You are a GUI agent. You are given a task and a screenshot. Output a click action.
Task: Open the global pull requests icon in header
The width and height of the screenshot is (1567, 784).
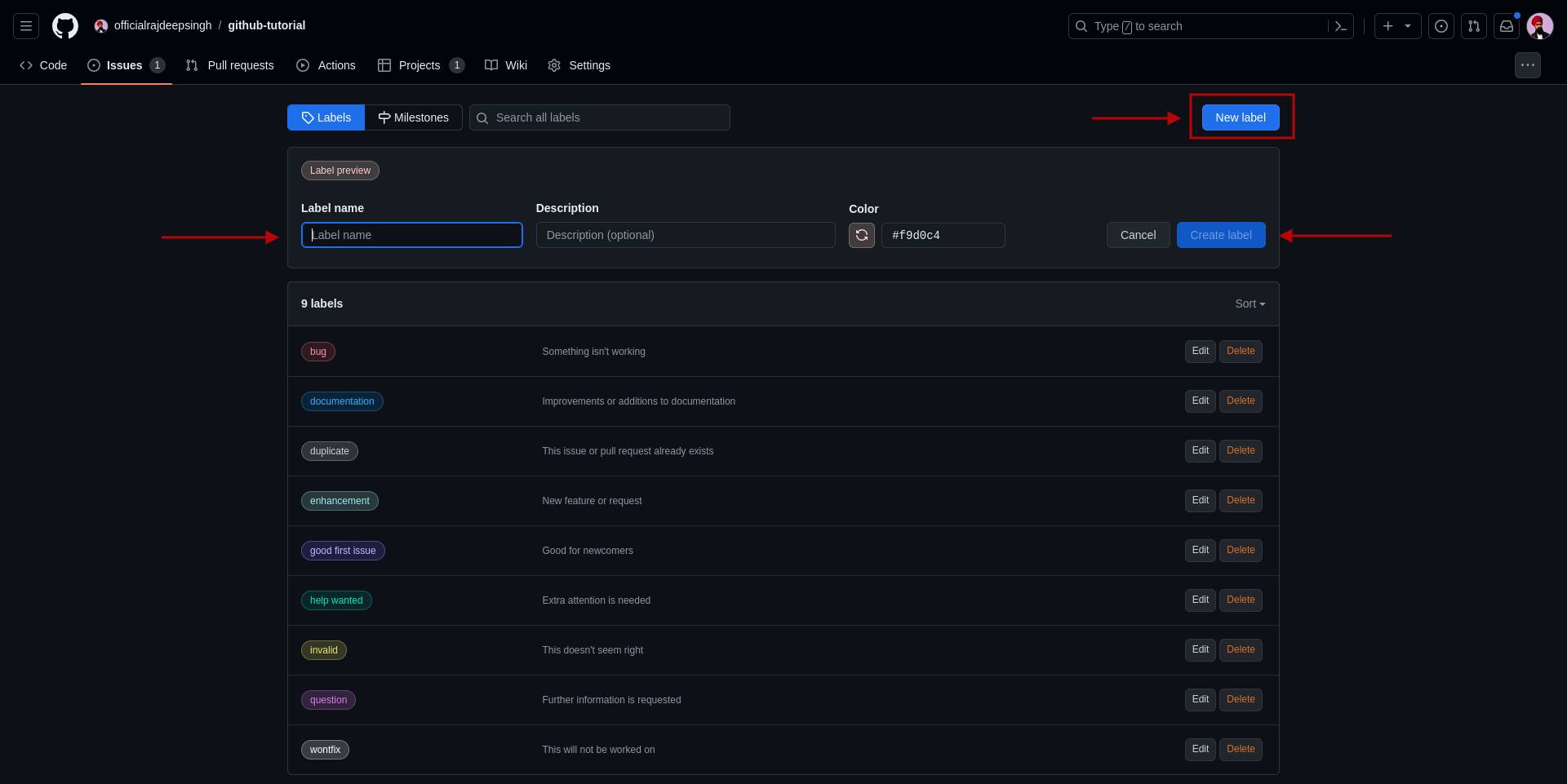click(1474, 26)
